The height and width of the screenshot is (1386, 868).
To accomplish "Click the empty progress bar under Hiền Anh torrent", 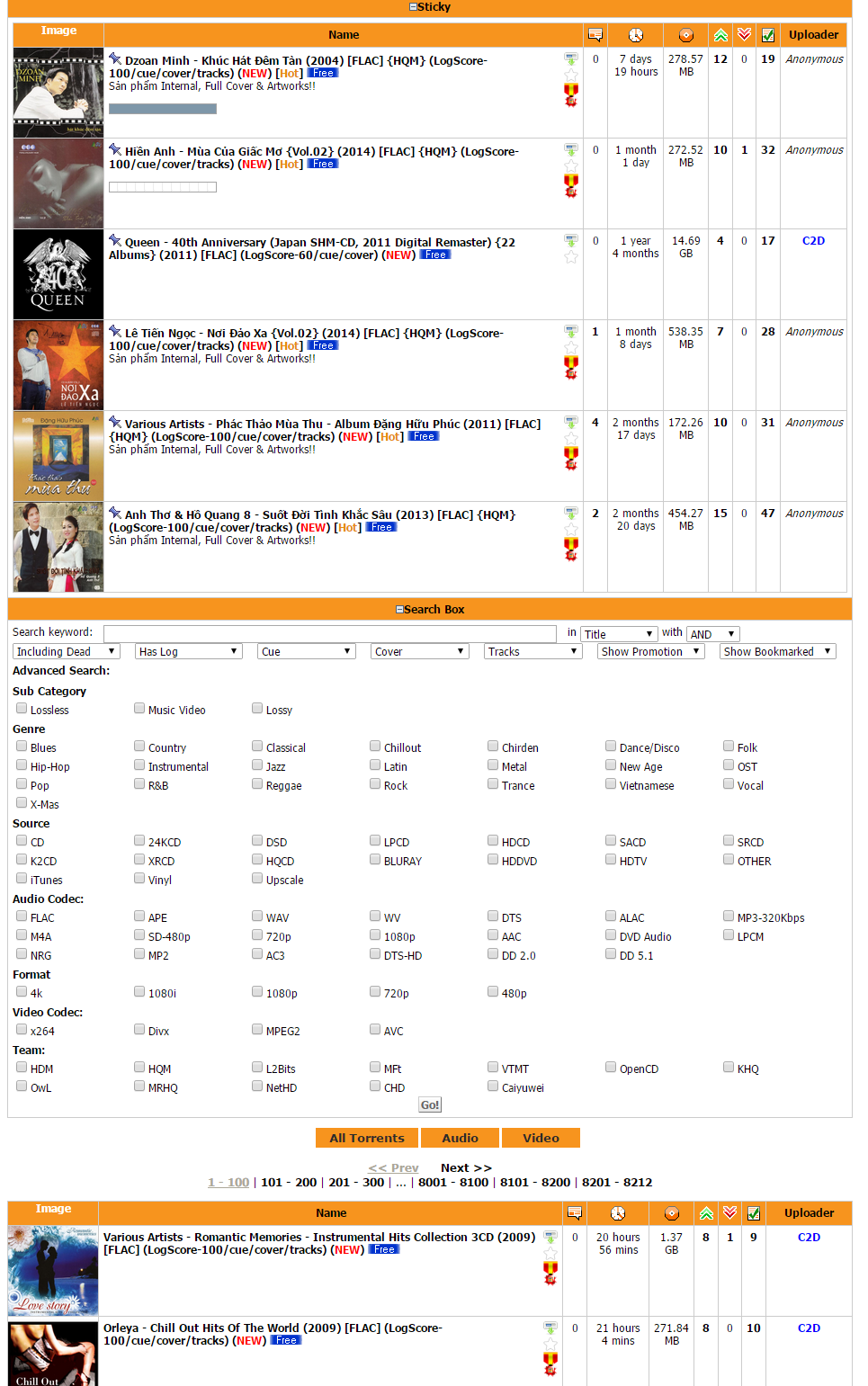I will click(x=163, y=187).
